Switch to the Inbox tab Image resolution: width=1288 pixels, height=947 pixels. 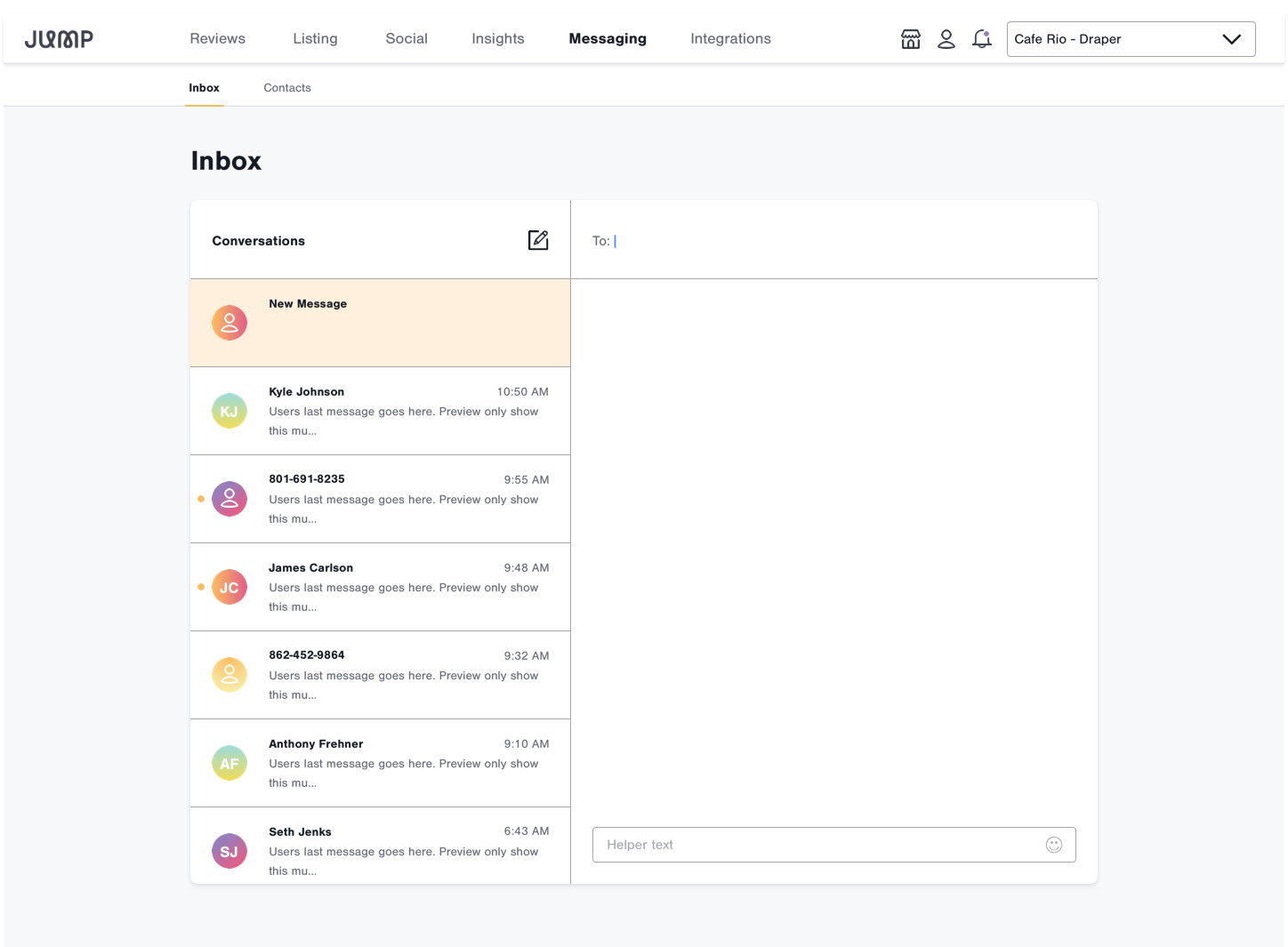point(204,88)
